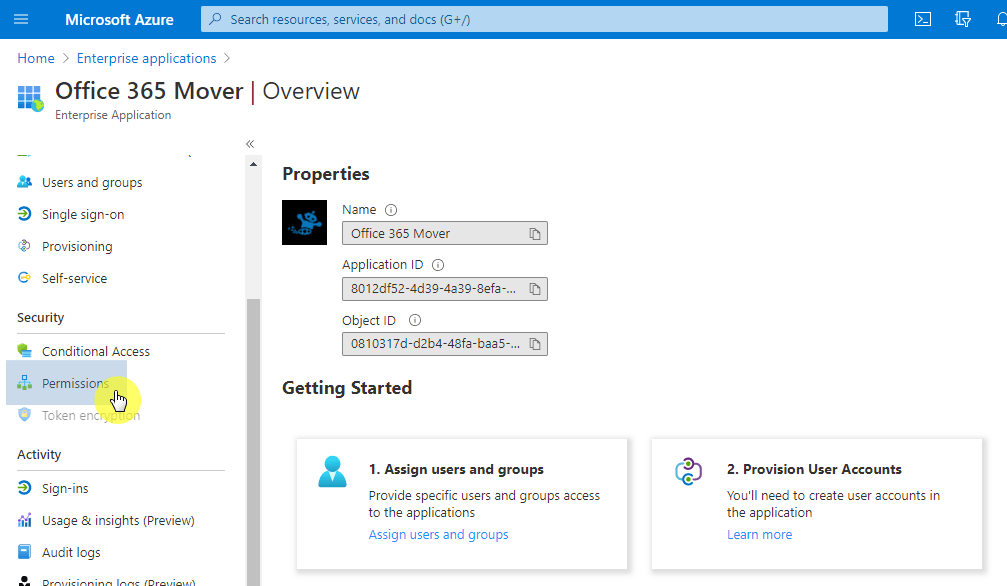Click the 1. Assign users and groups heading

click(x=456, y=470)
